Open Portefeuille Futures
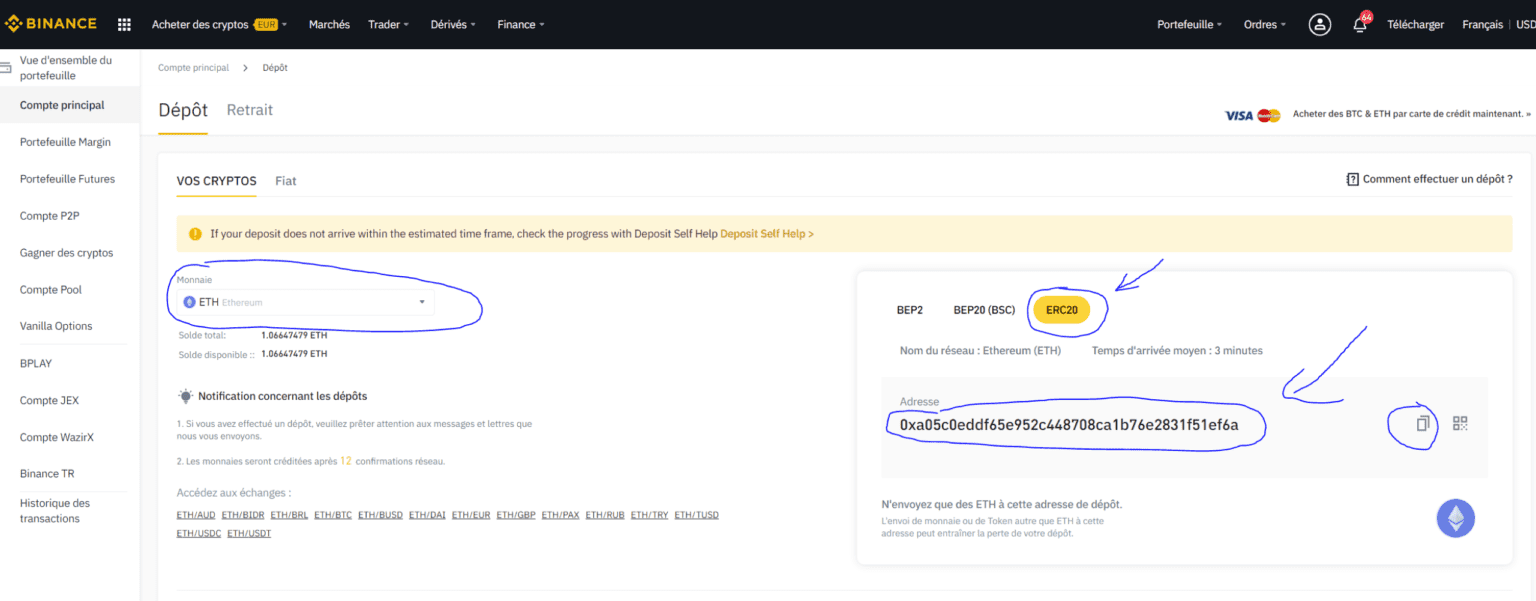 tap(67, 179)
